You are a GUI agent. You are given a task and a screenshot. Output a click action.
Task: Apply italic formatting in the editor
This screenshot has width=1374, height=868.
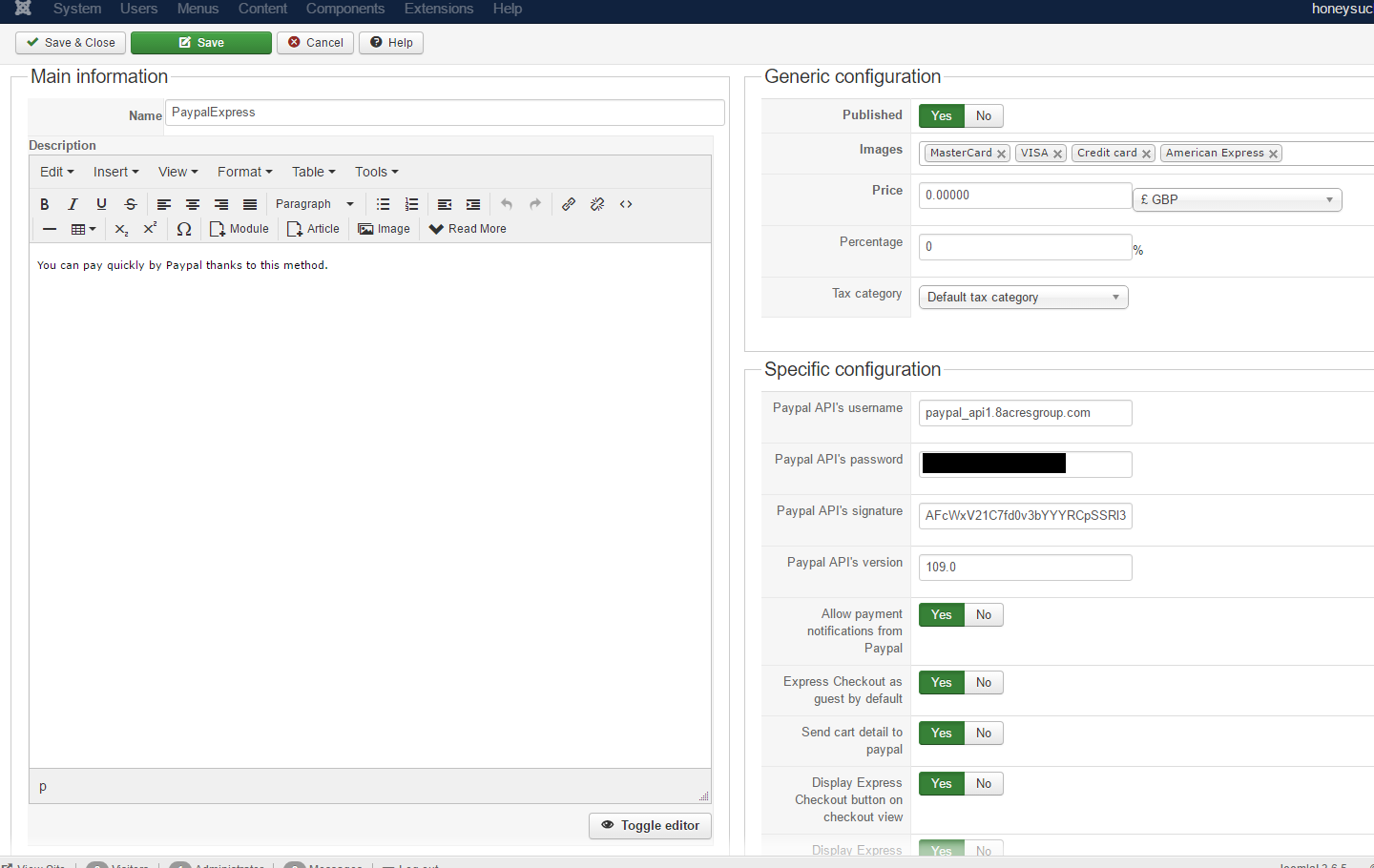point(73,204)
